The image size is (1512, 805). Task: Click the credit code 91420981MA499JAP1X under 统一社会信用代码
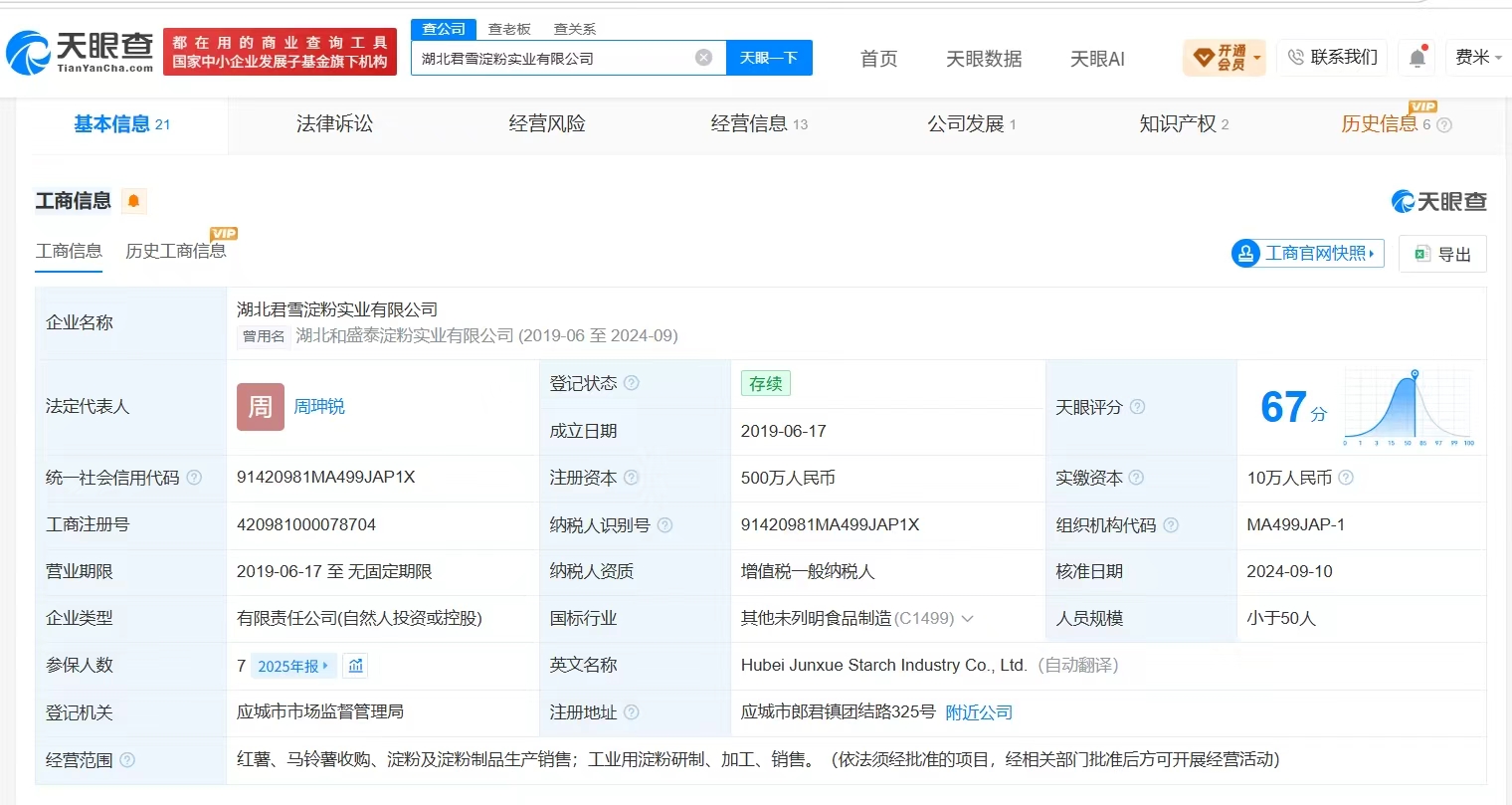tap(326, 478)
